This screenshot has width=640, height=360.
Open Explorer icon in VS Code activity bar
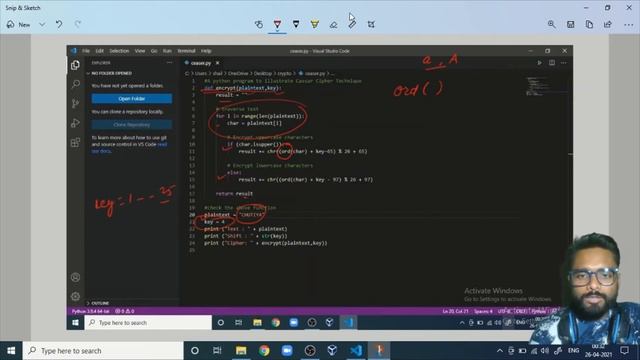(x=76, y=65)
